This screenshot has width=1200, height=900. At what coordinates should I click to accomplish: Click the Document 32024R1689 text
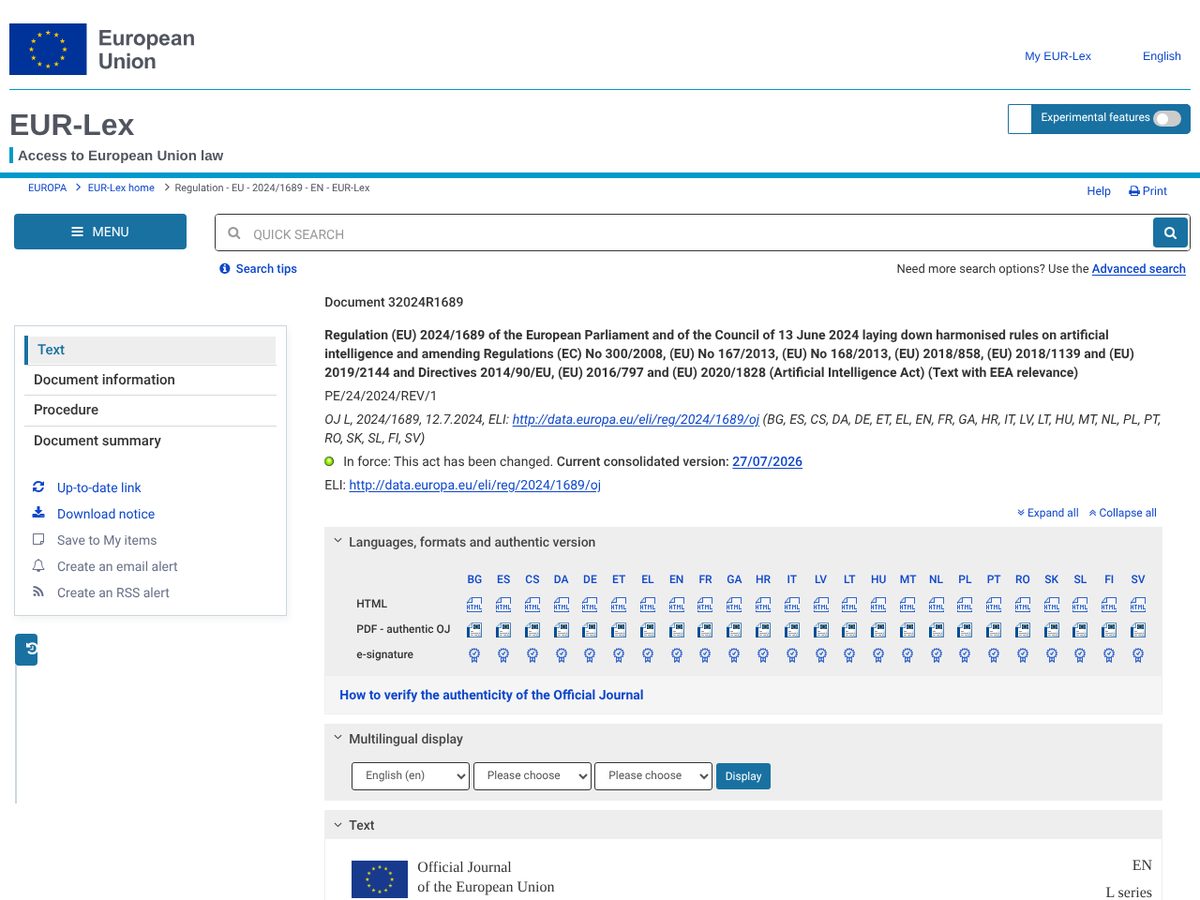click(x=394, y=302)
